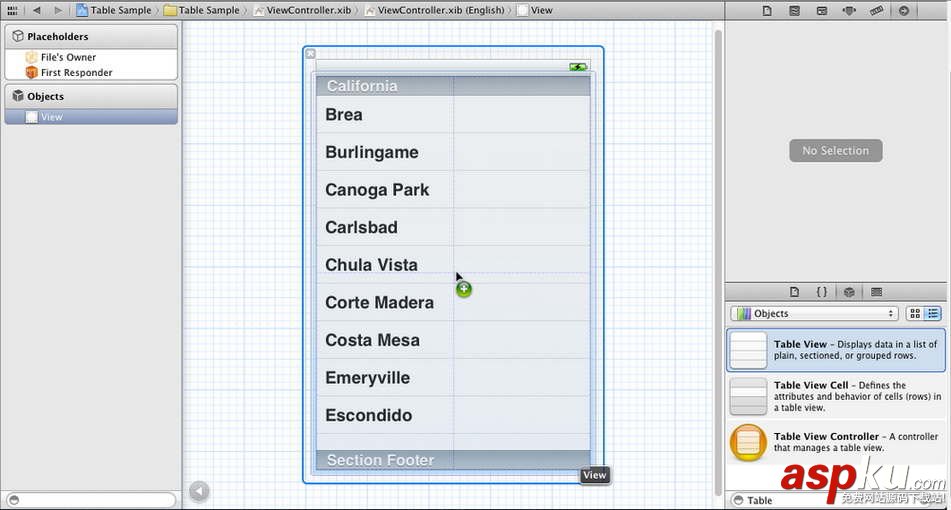
Task: Select the Carlsbad table row
Action: (453, 227)
